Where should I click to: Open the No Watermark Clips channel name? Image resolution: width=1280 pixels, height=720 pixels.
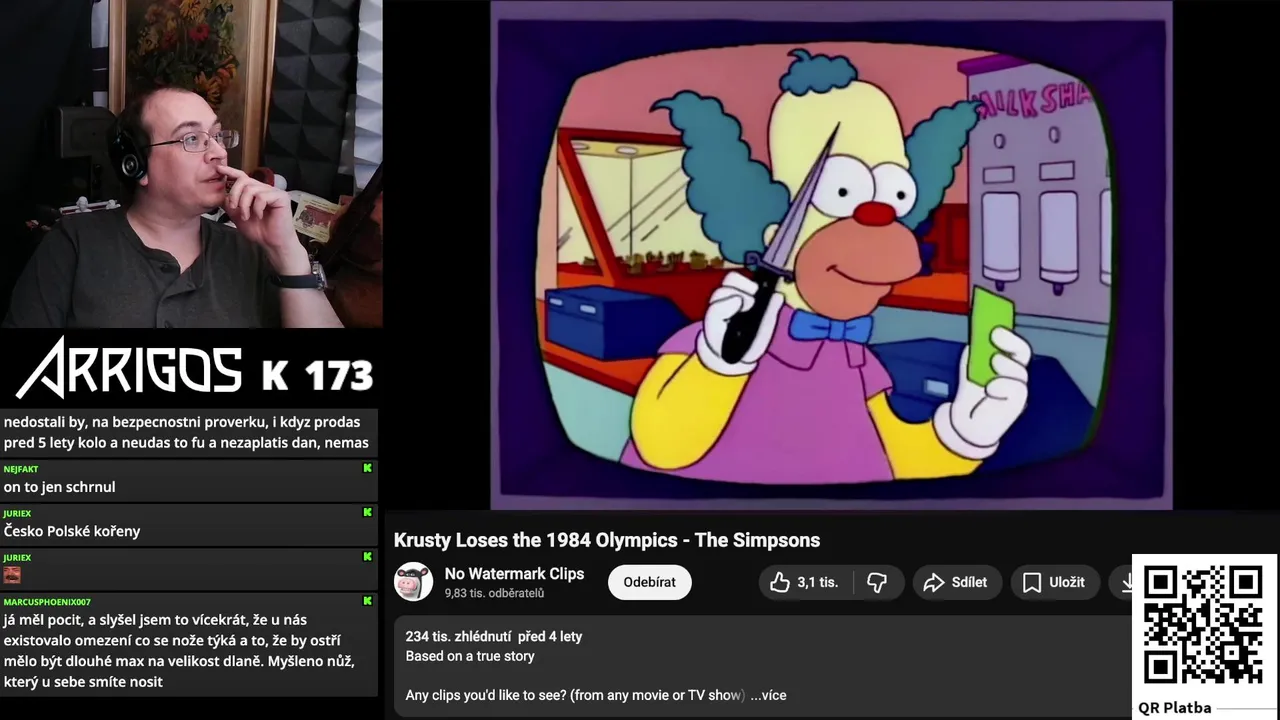point(514,574)
